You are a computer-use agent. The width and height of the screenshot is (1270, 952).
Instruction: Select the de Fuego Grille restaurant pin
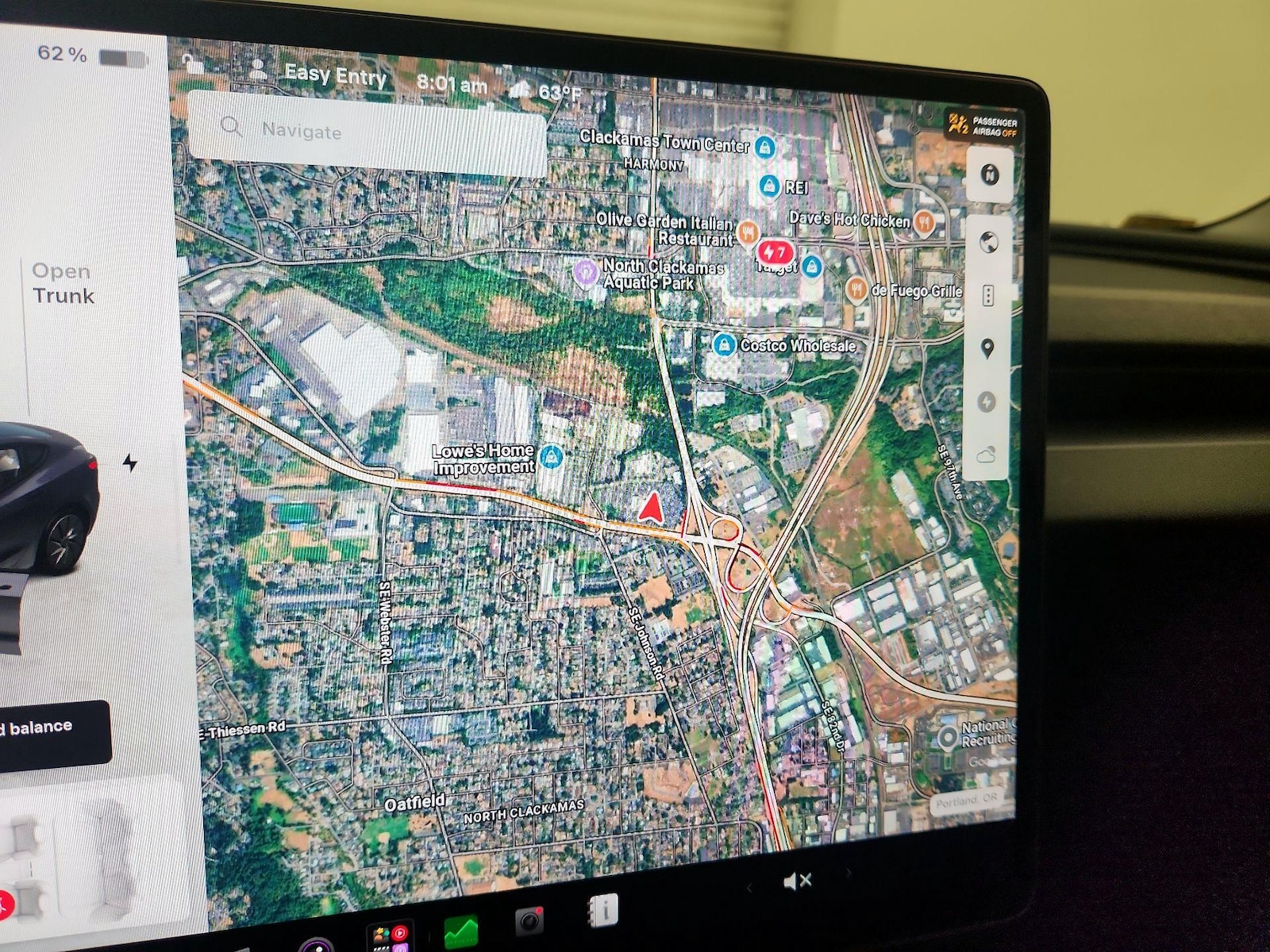click(856, 289)
